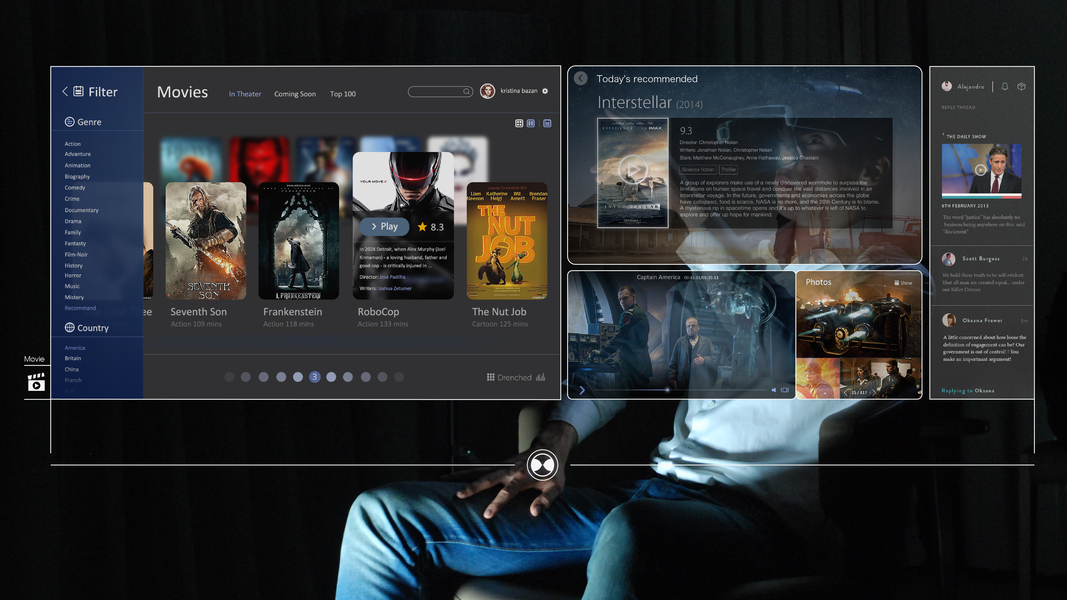Click the Drenched label
This screenshot has height=600, width=1067.
tap(514, 378)
